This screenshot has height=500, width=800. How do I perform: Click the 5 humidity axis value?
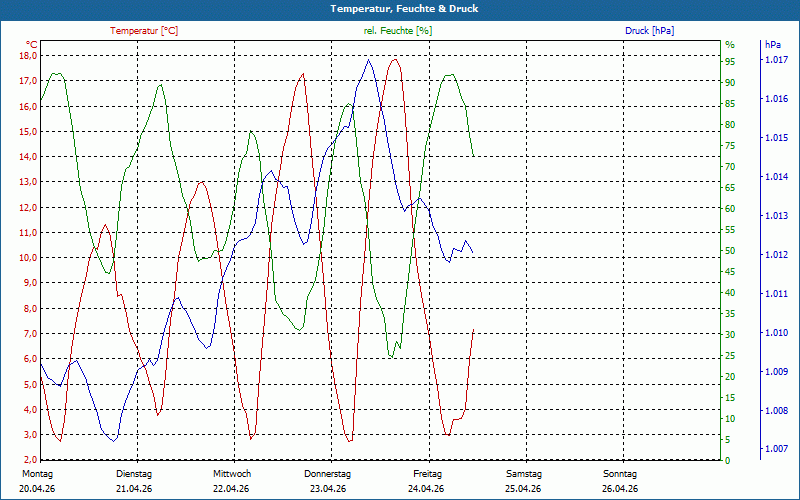(728, 440)
